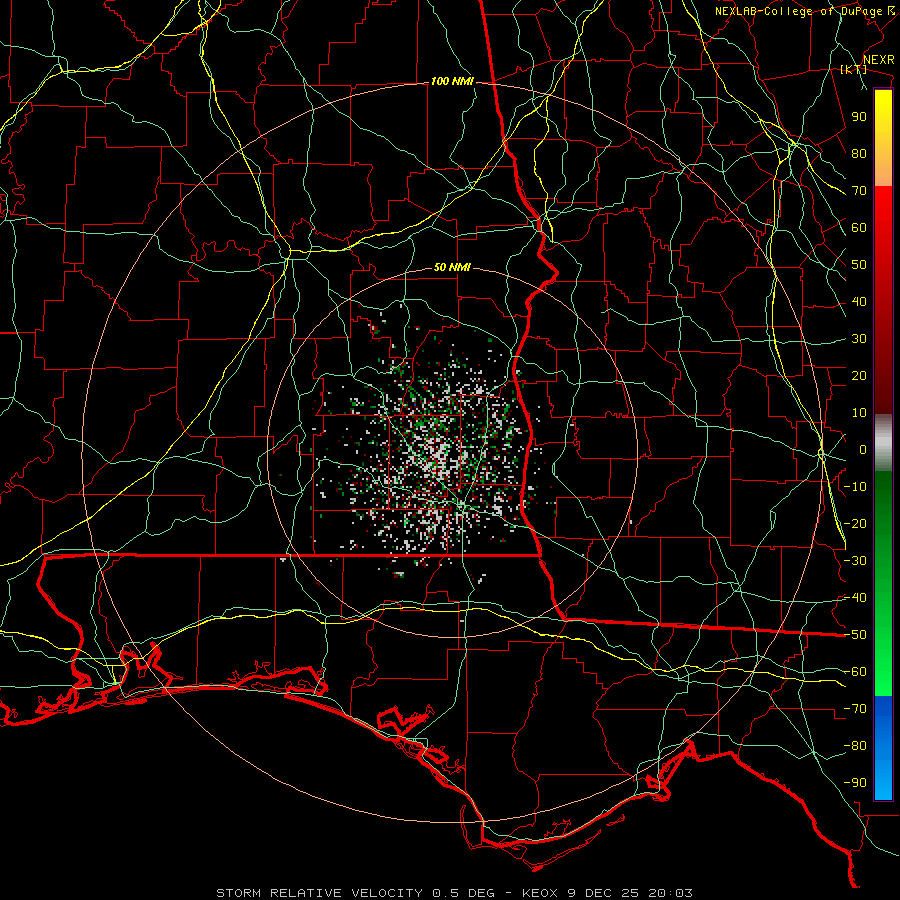This screenshot has height=900, width=900.
Task: Click the positive 20 legend value
Action: [x=859, y=376]
